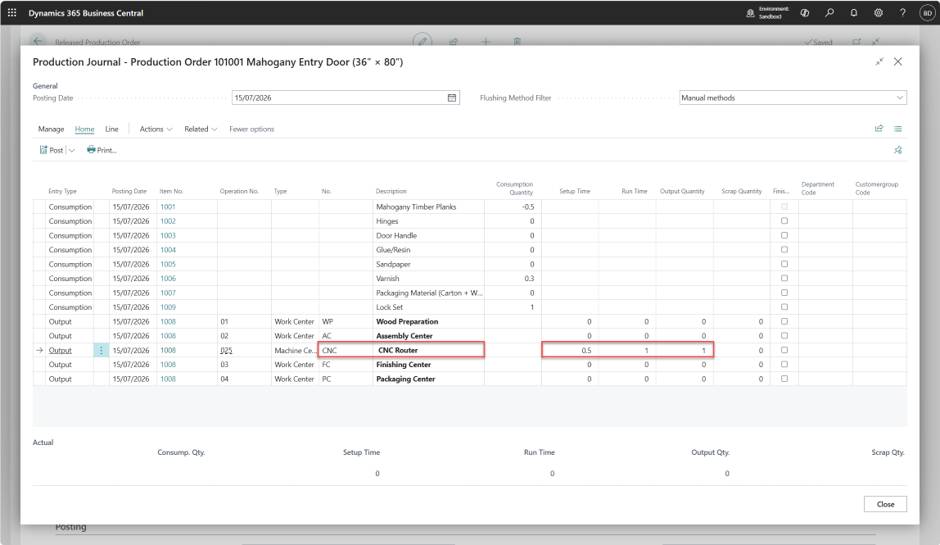Click Output Quantity 1 in CNC Router row
The height and width of the screenshot is (545, 940).
[703, 351]
